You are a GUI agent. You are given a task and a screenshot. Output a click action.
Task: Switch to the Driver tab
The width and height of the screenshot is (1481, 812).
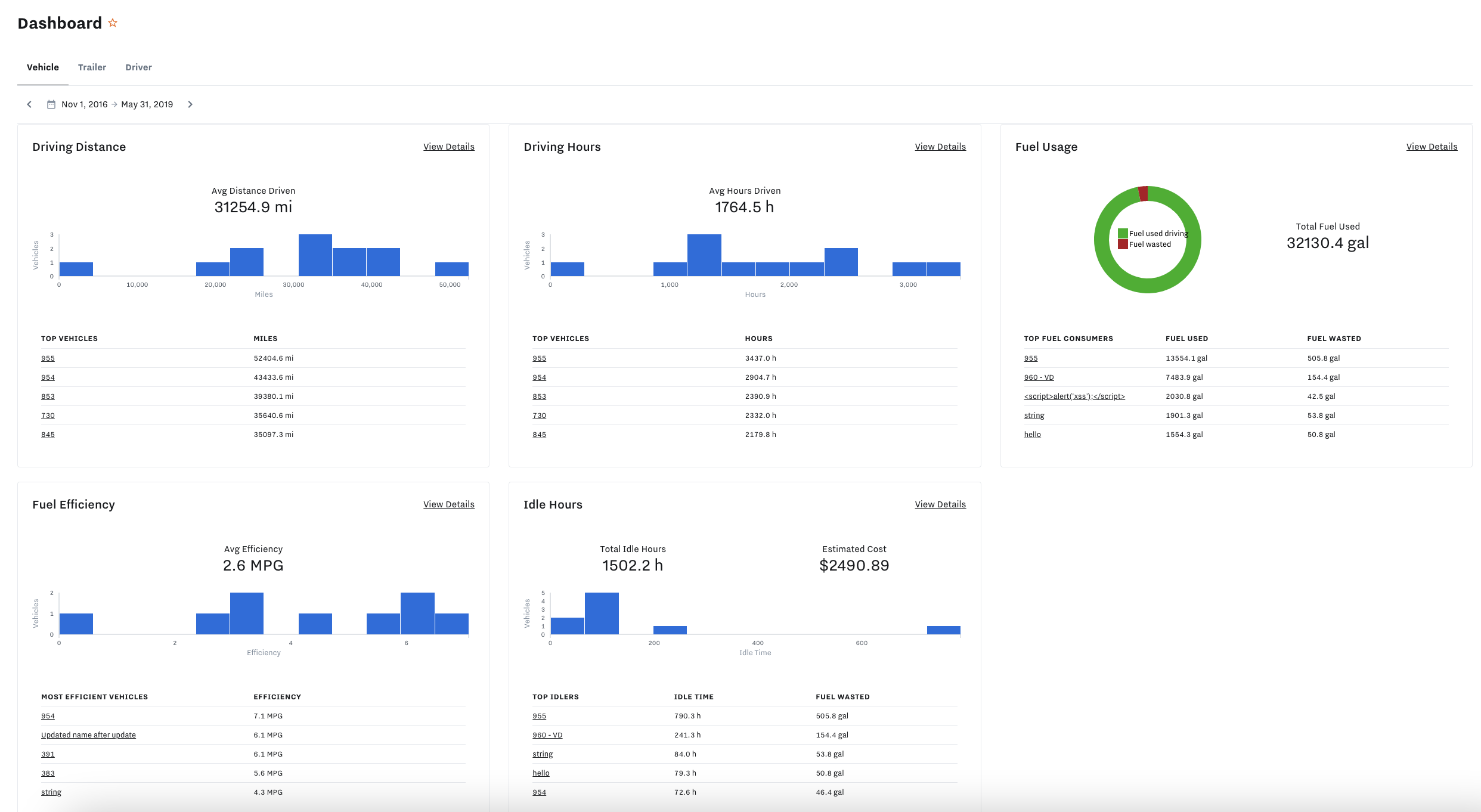point(138,67)
